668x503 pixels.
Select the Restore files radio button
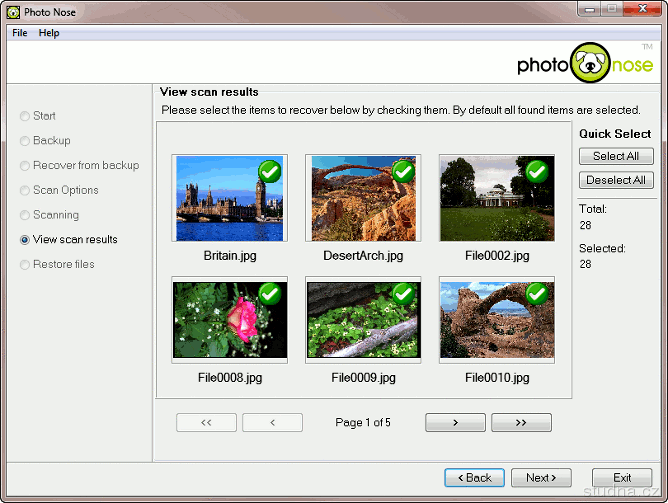(x=25, y=264)
